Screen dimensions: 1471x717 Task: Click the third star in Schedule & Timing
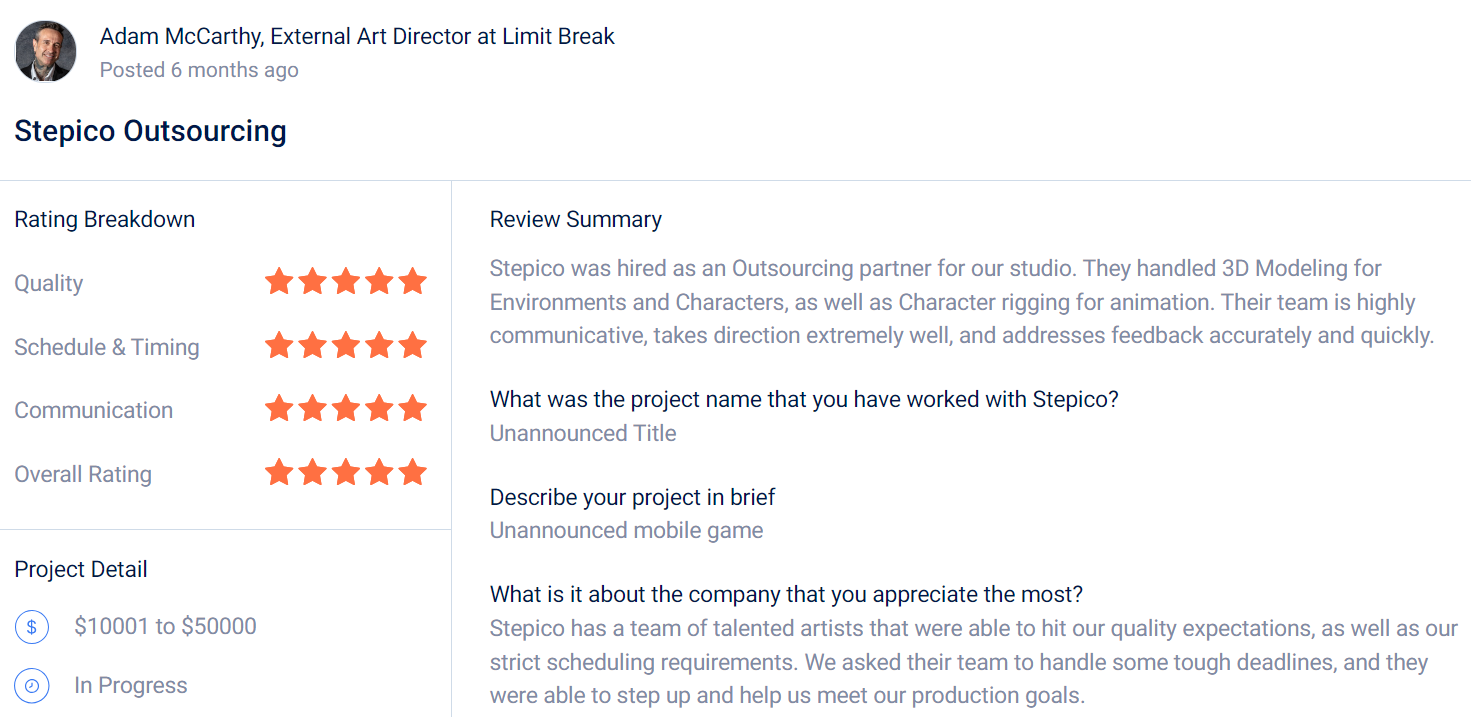point(346,346)
